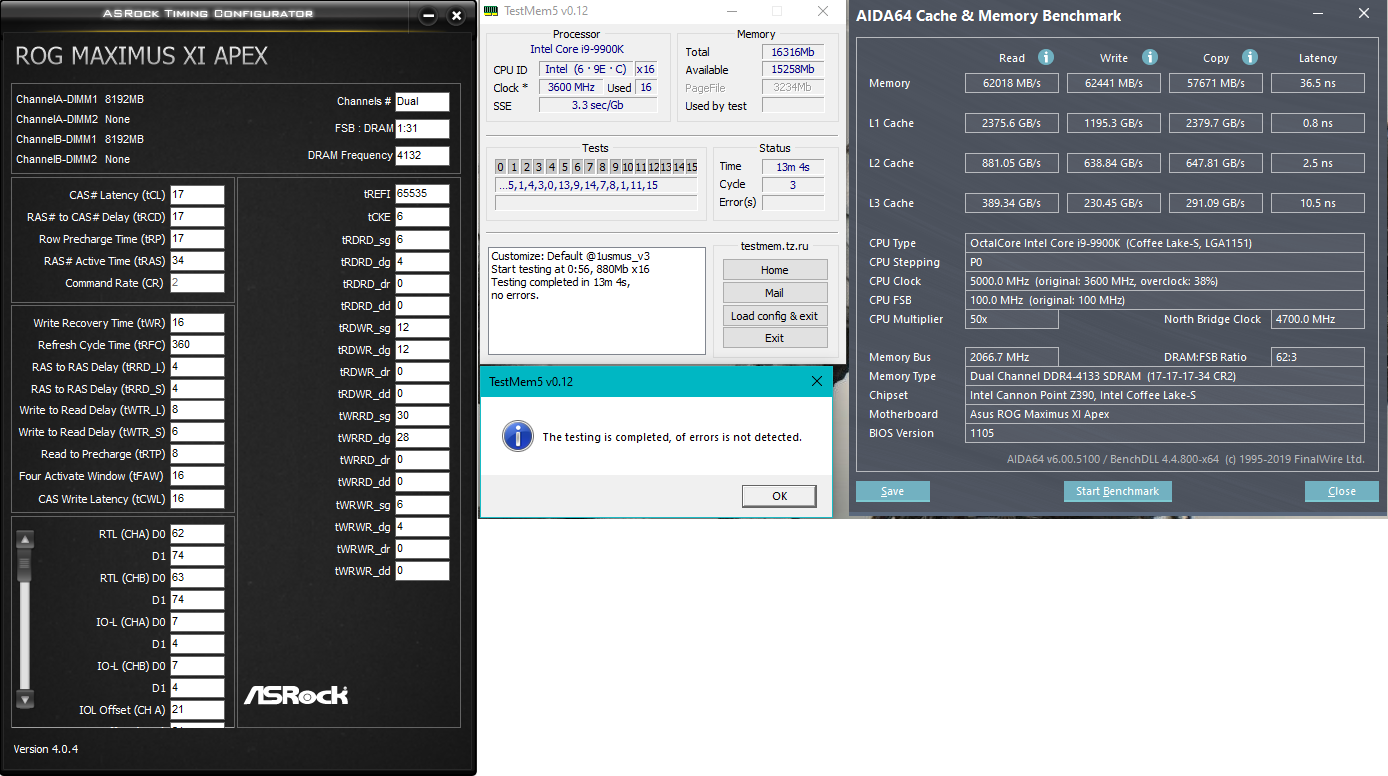1388x776 pixels.
Task: Click the Close button at AIDA64's bottom right
Action: 1342,491
